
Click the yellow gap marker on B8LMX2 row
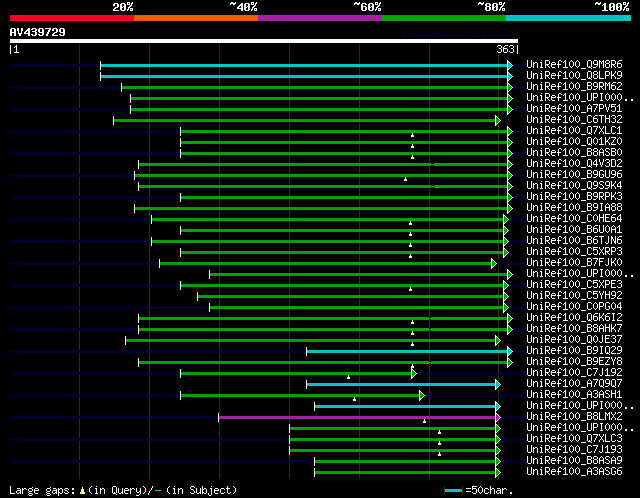tap(424, 421)
